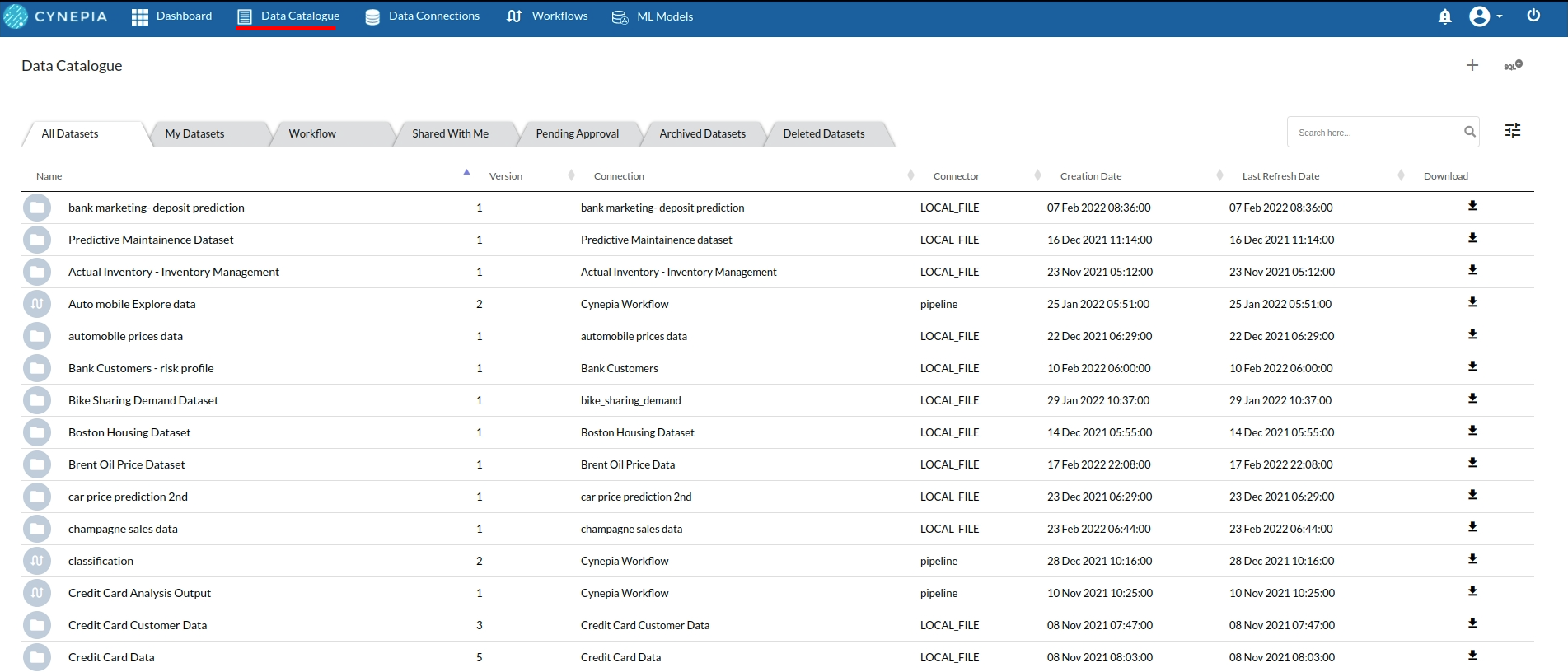Click the search magnifier icon
1568x672 pixels.
point(1469,132)
